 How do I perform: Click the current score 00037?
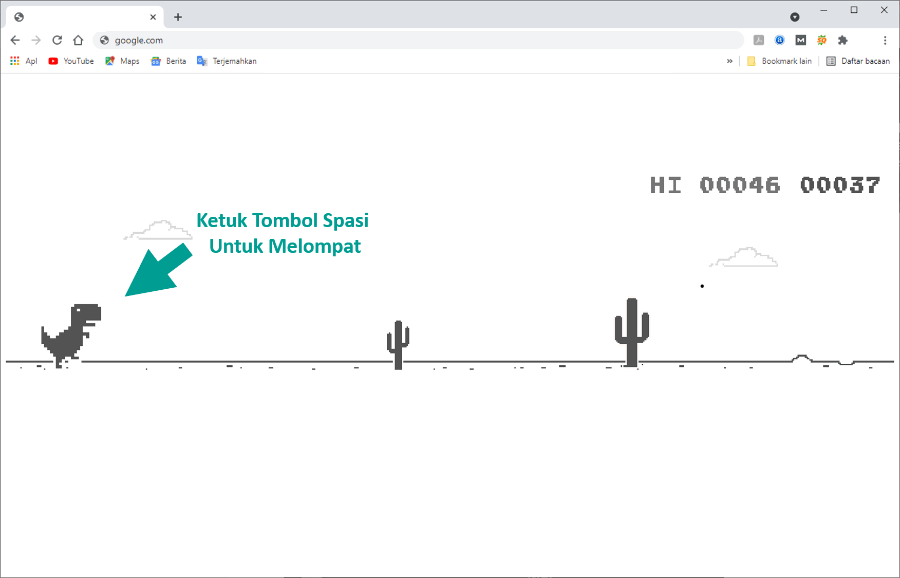click(x=840, y=185)
